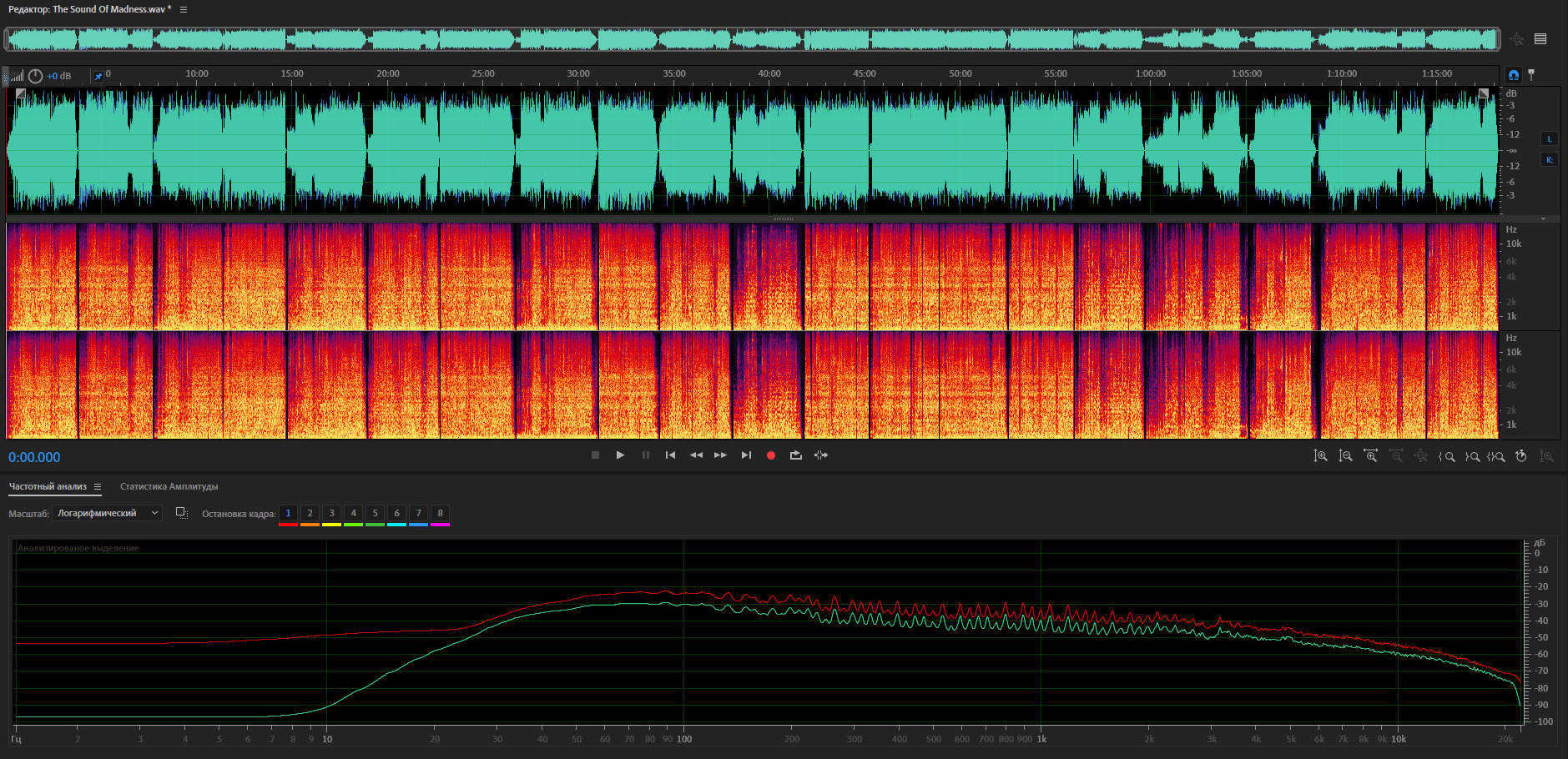Click the +0 dB gain value
This screenshot has width=1568, height=759.
tap(58, 76)
